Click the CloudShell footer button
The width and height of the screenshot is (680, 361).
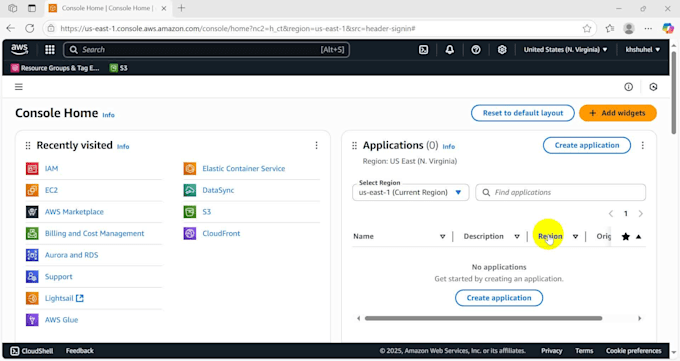tap(31, 351)
